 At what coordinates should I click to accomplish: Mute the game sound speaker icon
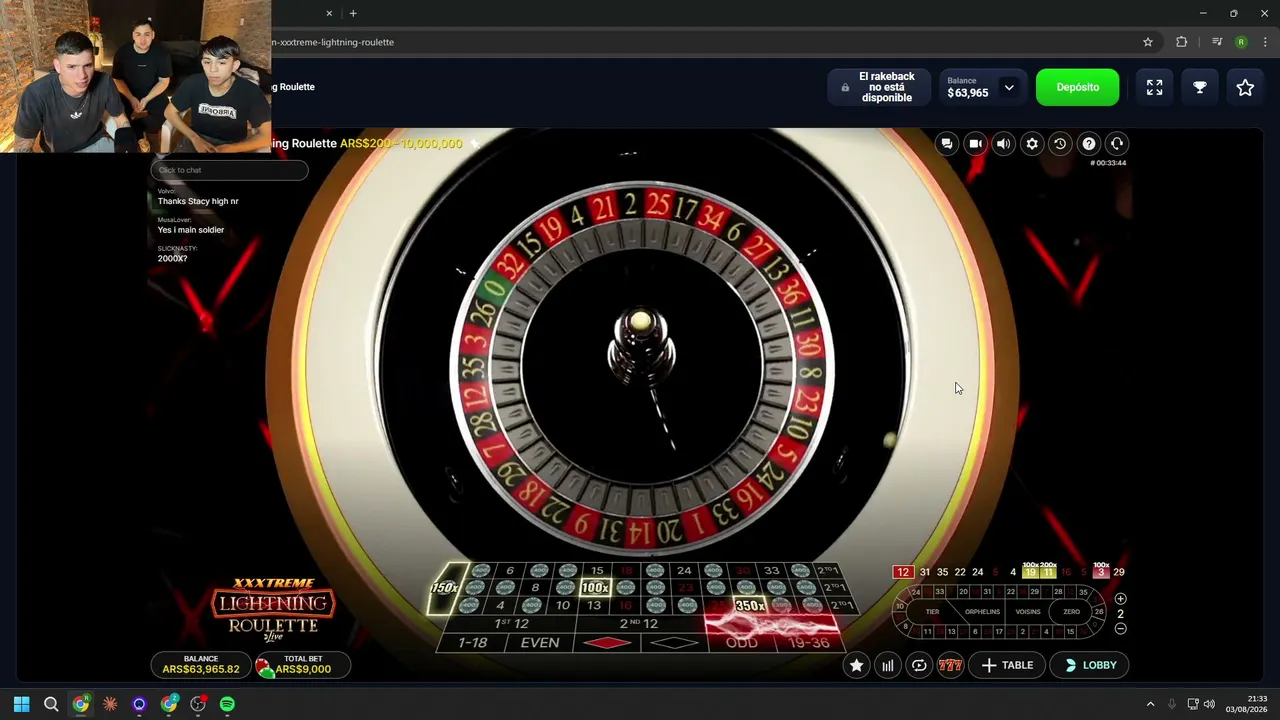tap(1004, 144)
